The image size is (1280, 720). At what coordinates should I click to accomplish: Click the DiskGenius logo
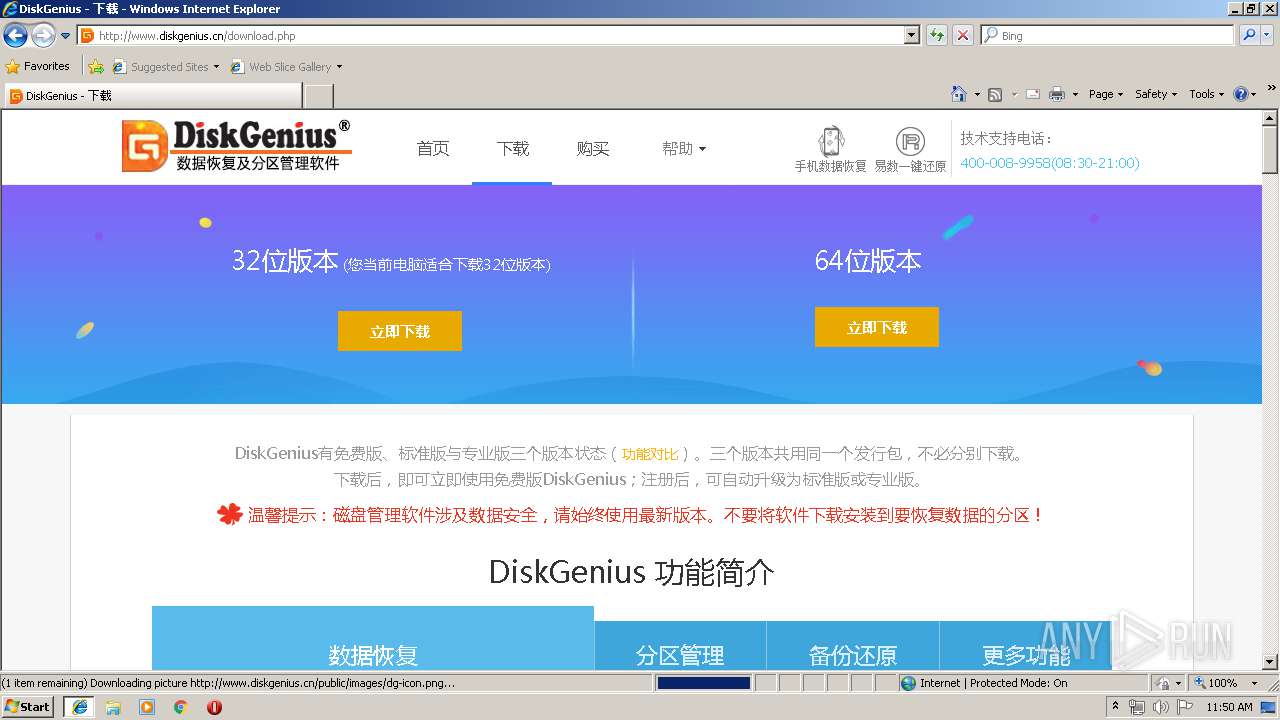pos(237,146)
